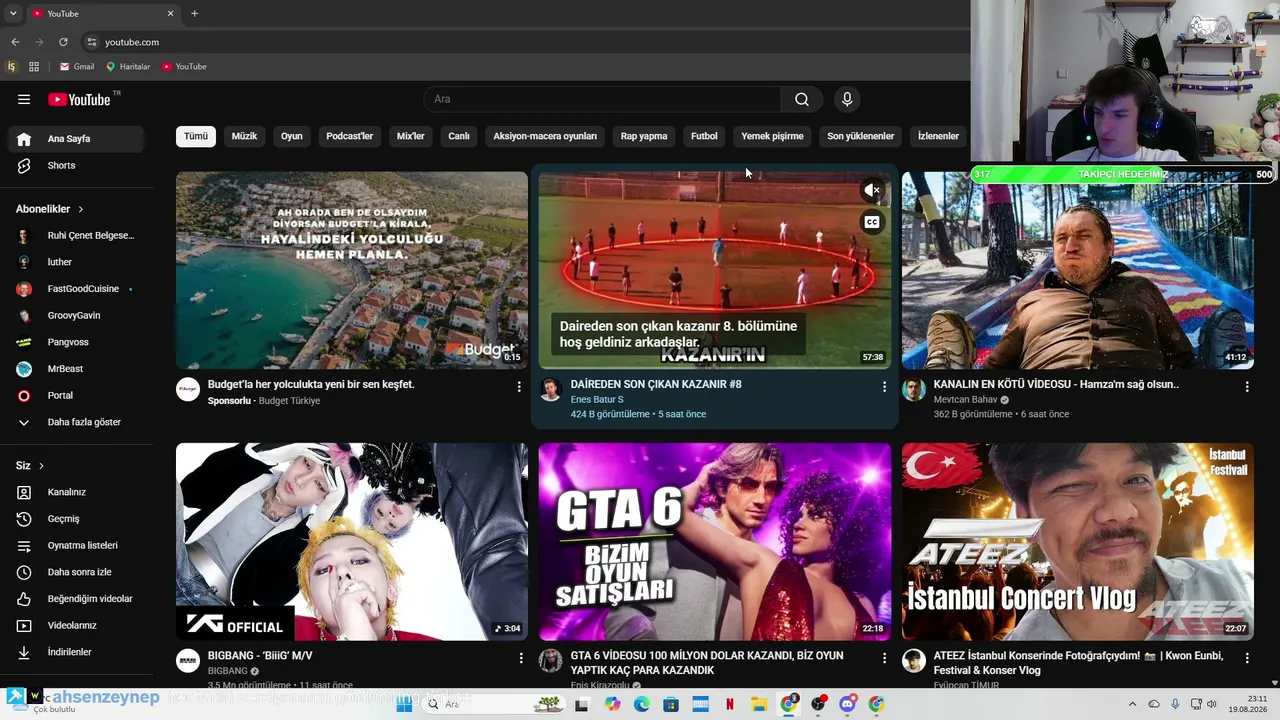Open more options for KANALIN EN KÖTÜ VİDEOSU
Image resolution: width=1280 pixels, height=720 pixels.
1247,386
